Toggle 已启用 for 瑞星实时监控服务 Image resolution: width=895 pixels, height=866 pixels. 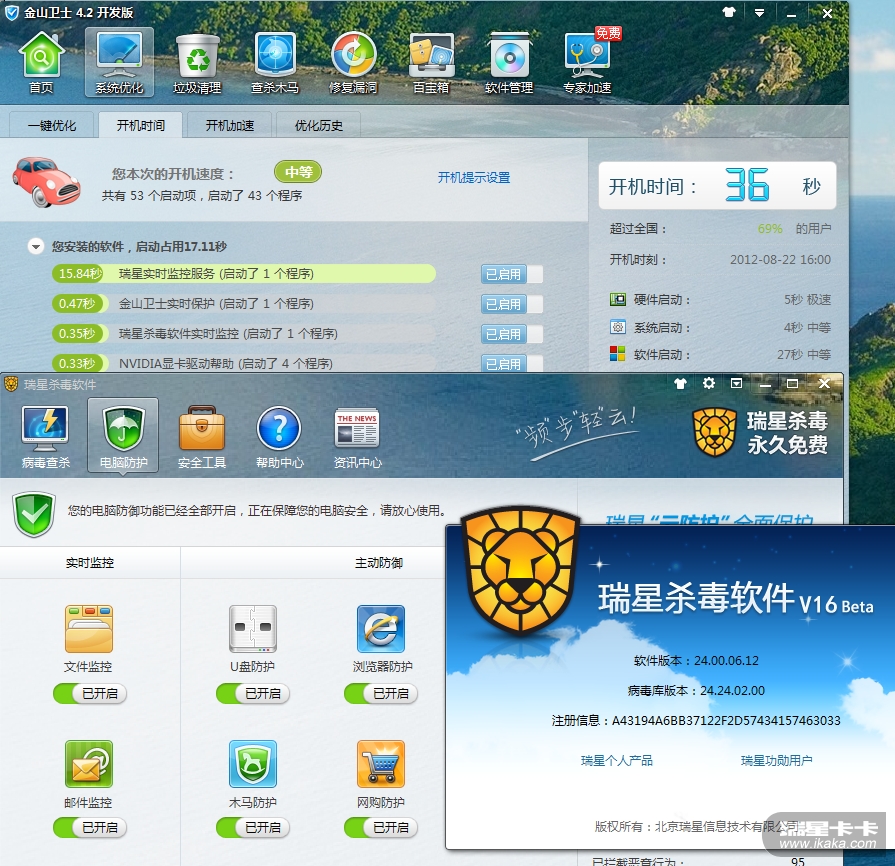511,274
